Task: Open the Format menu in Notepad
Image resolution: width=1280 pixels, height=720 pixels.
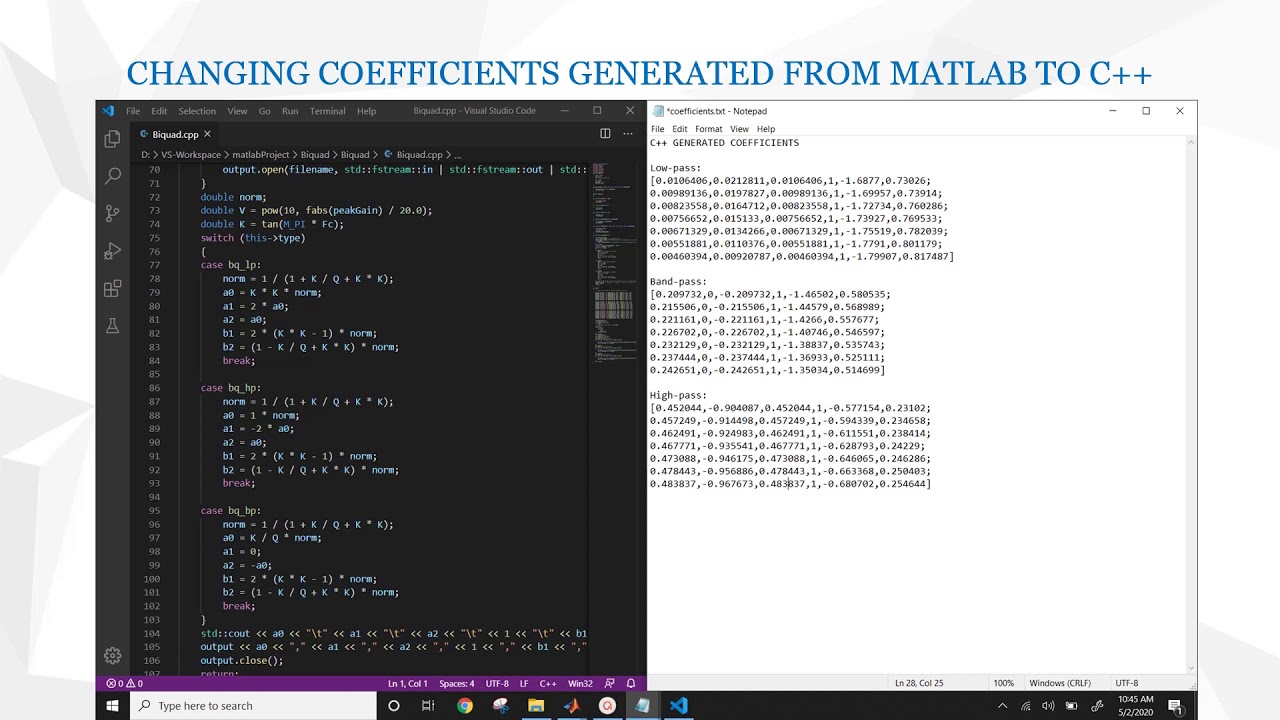Action: coord(708,129)
